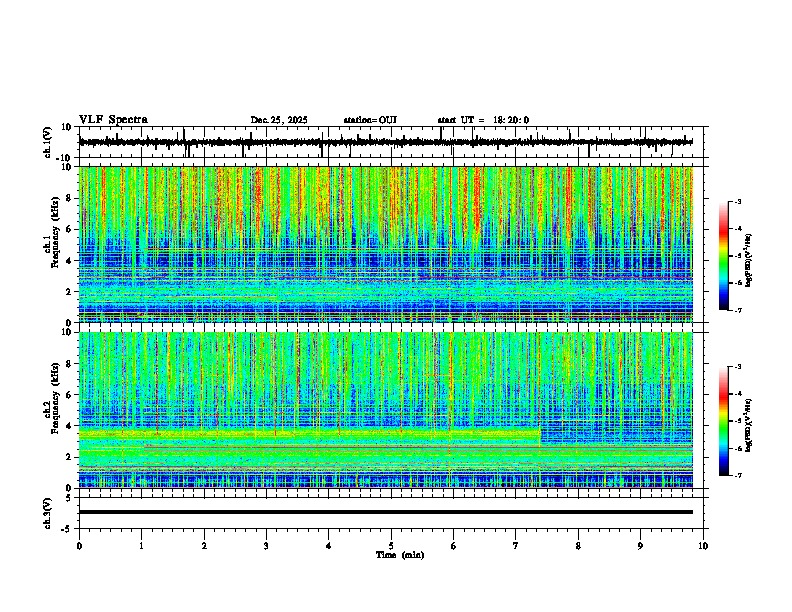792x612 pixels.
Task: Click the 'VLF Spectra' title text
Action: click(113, 120)
